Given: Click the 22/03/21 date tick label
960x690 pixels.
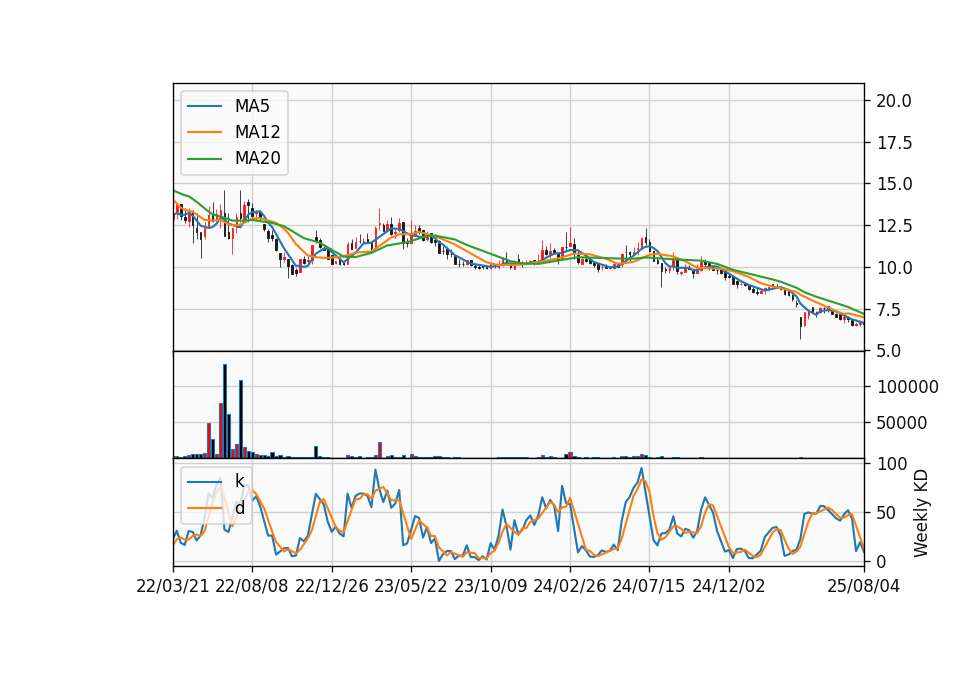Looking at the screenshot, I should (173, 586).
